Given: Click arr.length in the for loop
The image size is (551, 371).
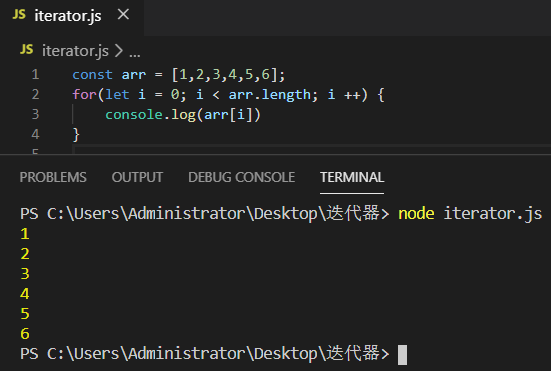Looking at the screenshot, I should tap(270, 95).
